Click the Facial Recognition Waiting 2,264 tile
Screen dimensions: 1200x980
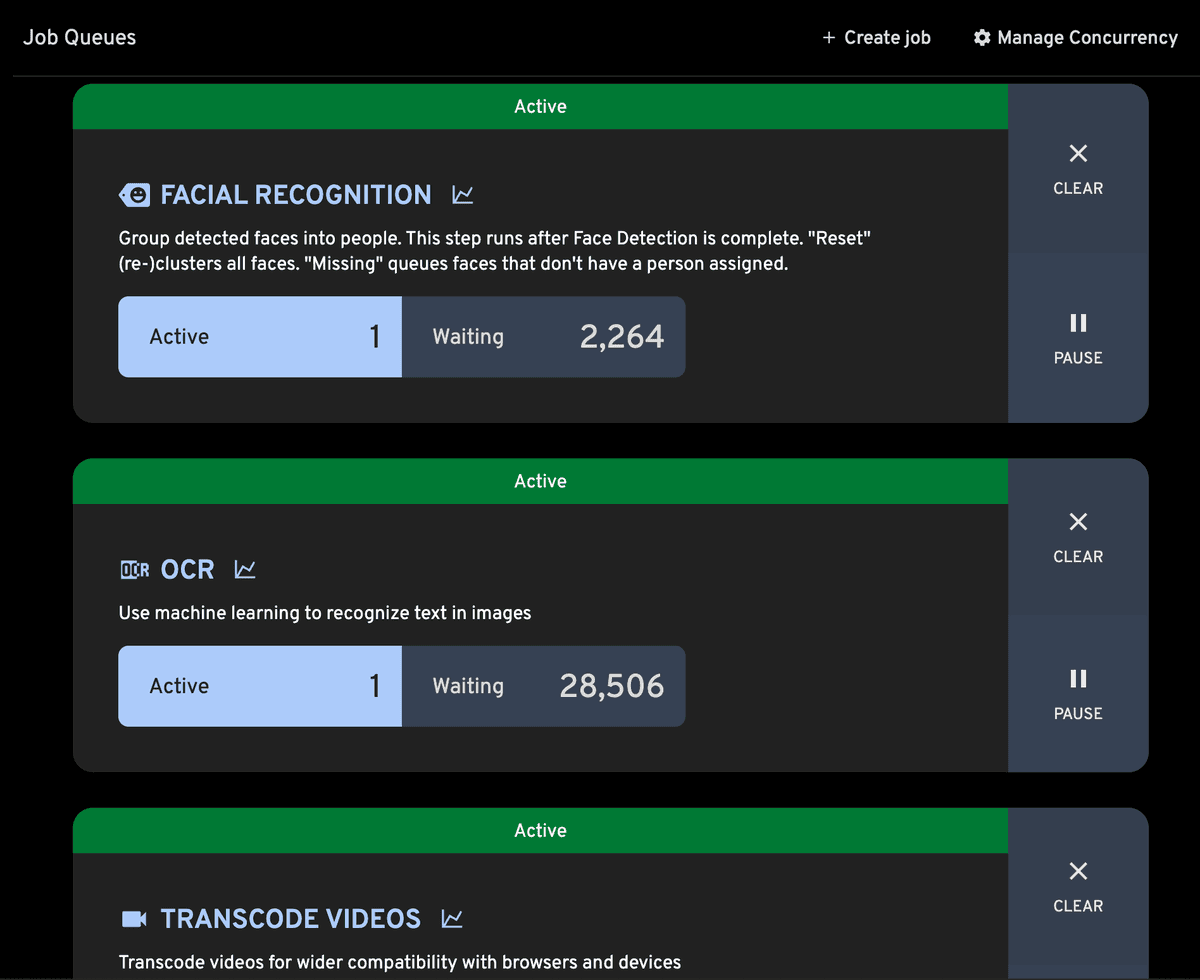pos(543,337)
